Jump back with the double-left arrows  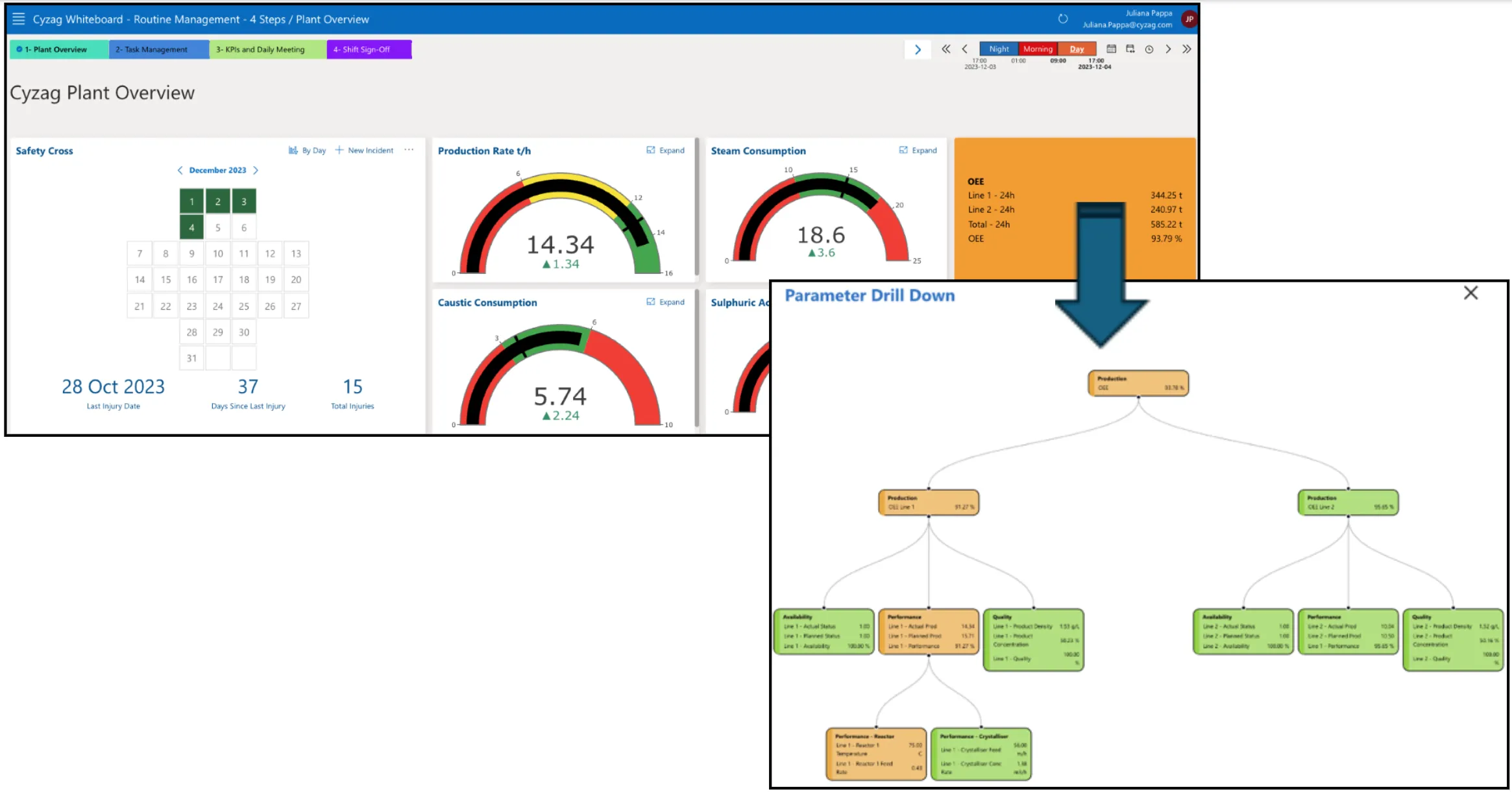(946, 49)
